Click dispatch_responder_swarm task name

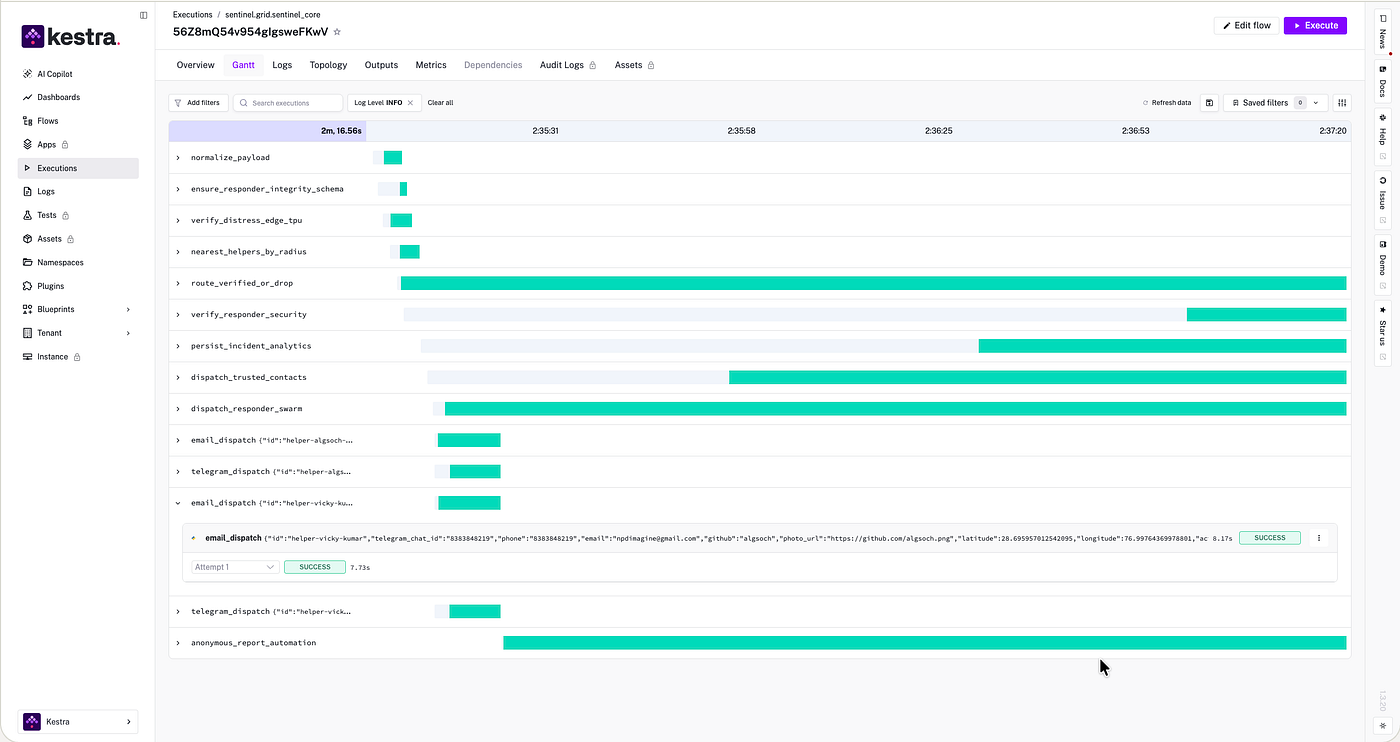pos(246,409)
